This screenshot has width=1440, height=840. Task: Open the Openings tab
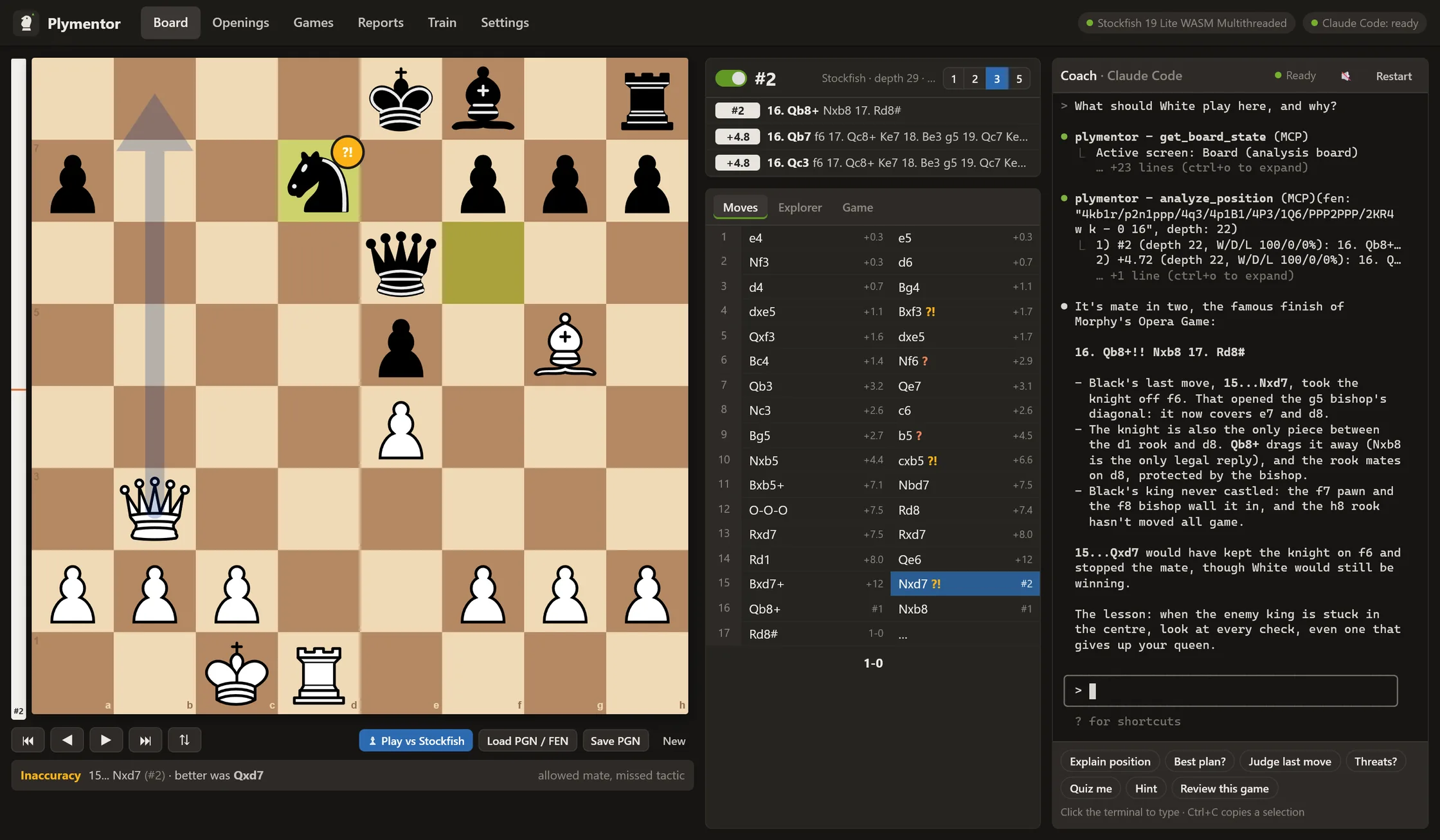point(240,22)
